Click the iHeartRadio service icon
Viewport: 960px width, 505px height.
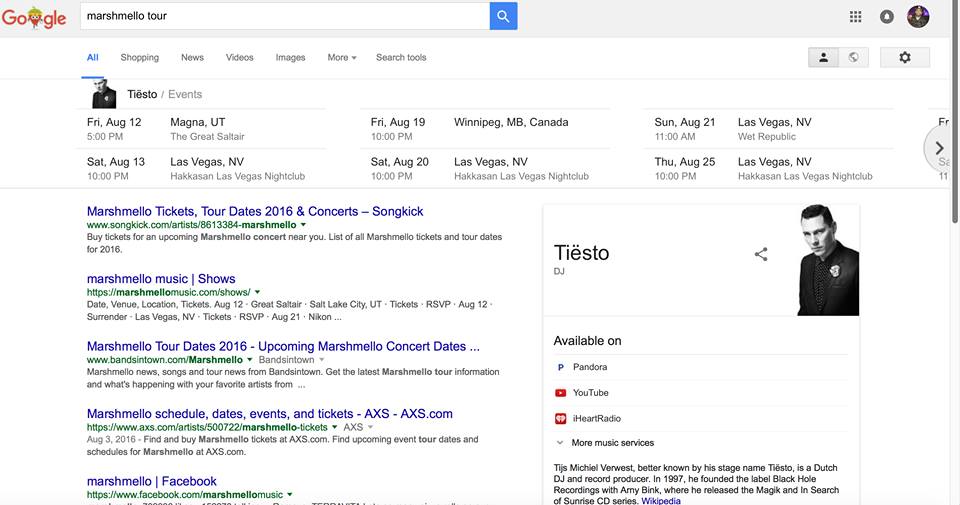560,419
